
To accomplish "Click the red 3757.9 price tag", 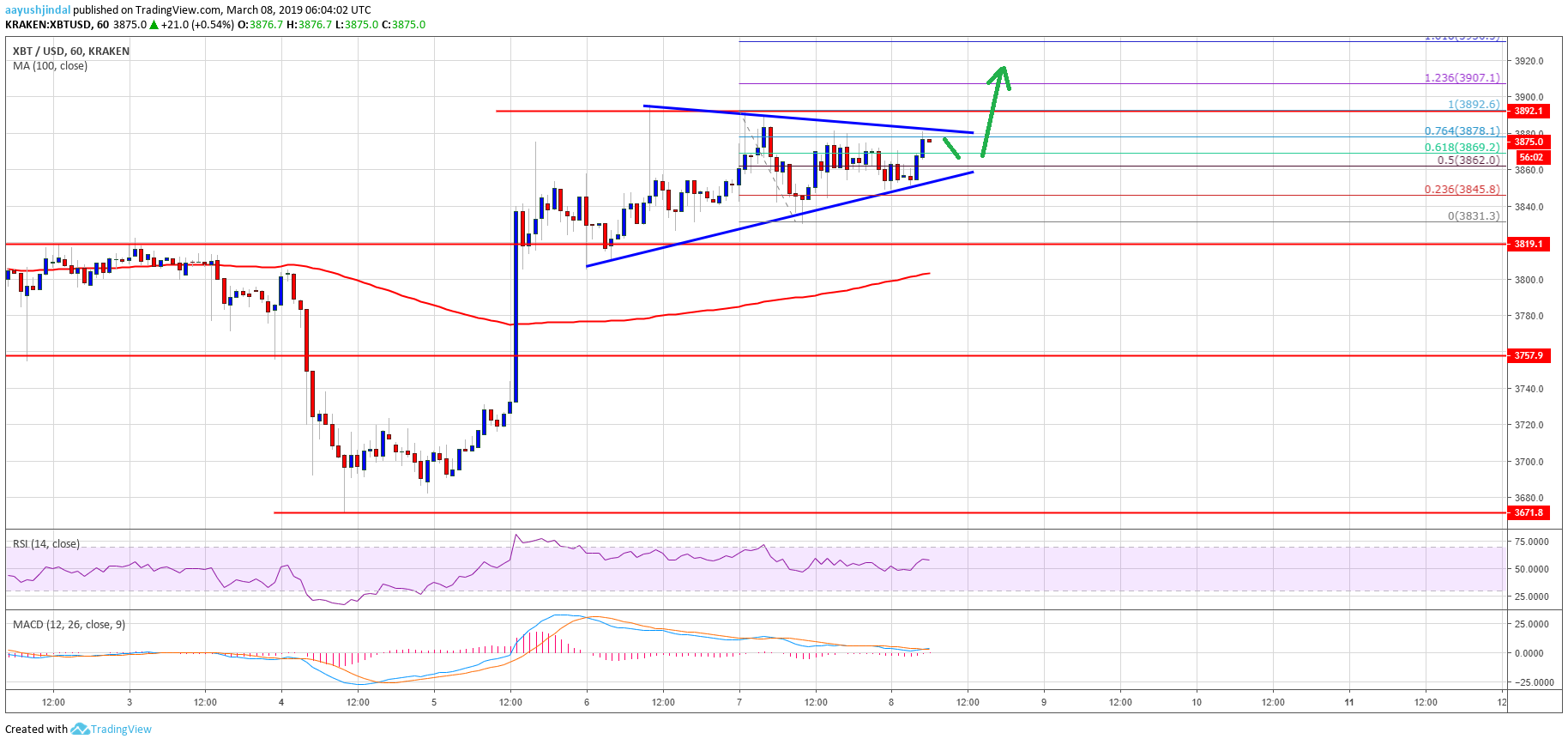I will click(1528, 355).
